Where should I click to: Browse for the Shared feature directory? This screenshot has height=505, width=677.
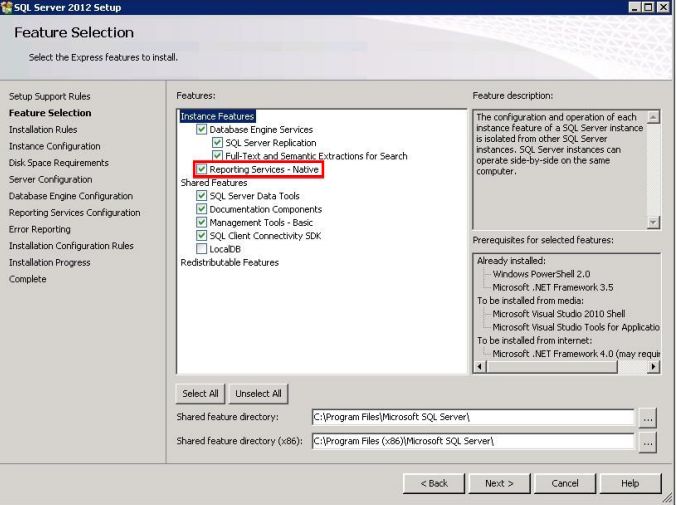click(648, 418)
